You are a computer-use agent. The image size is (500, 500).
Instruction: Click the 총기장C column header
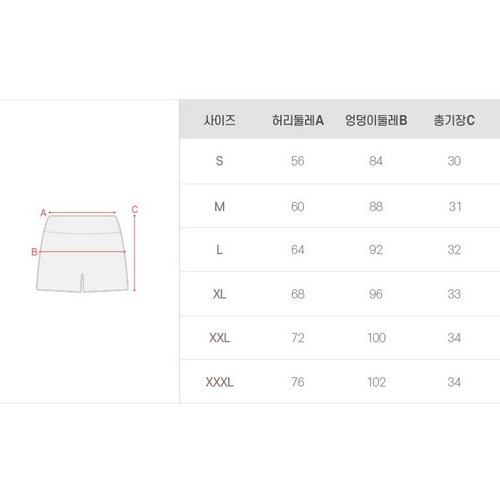click(454, 120)
